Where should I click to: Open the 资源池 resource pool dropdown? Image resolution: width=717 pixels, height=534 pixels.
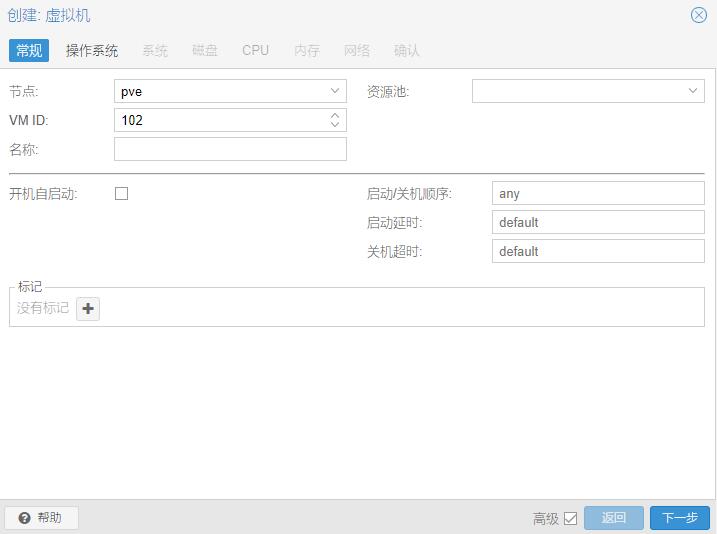(693, 91)
